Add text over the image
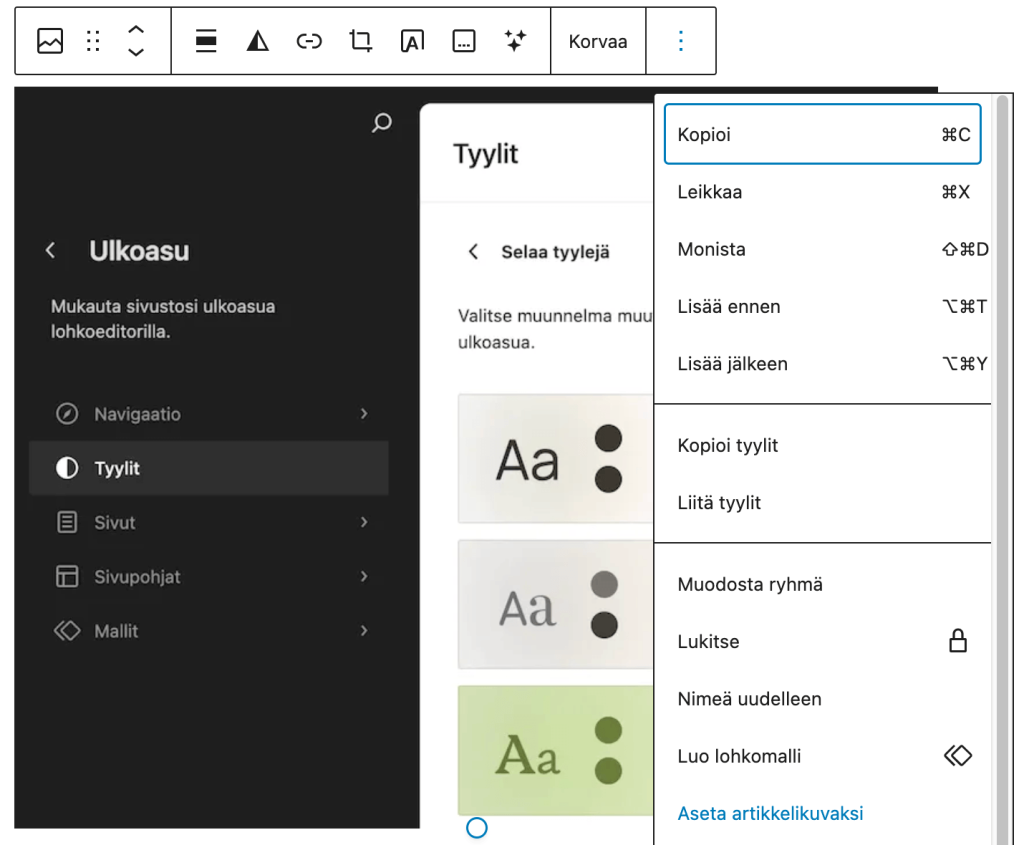 pos(412,41)
